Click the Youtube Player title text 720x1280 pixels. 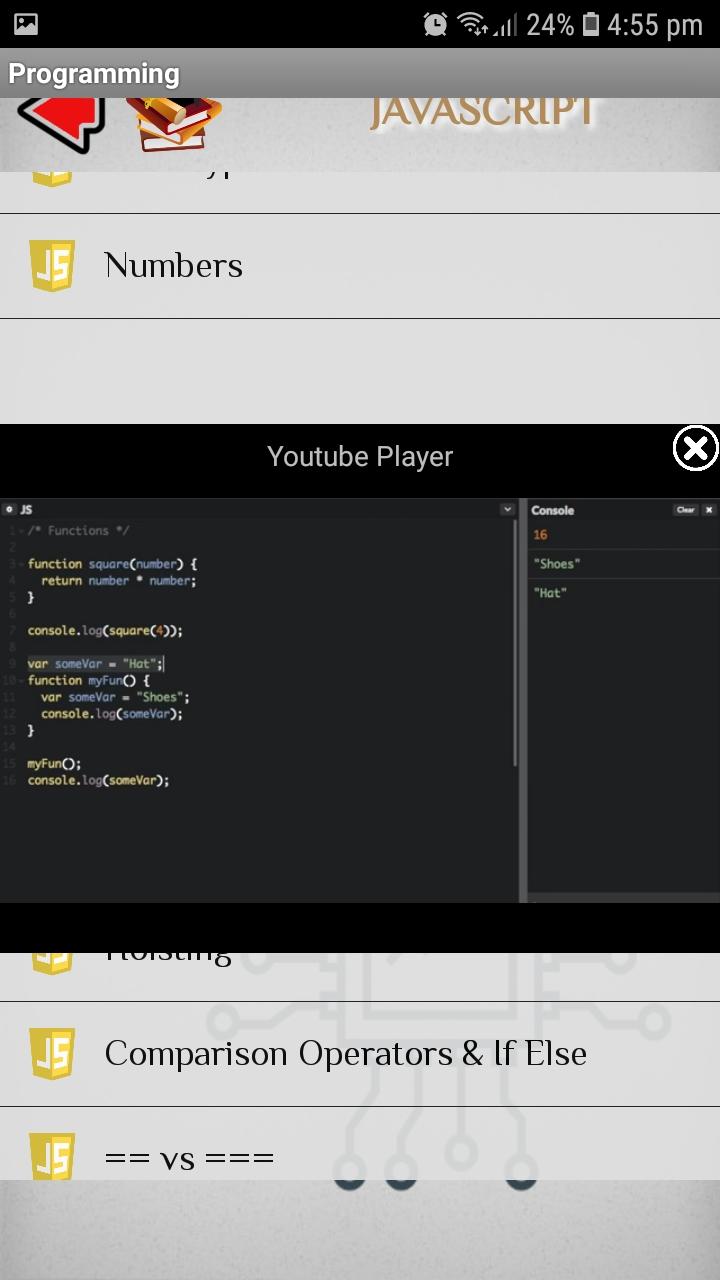click(360, 457)
